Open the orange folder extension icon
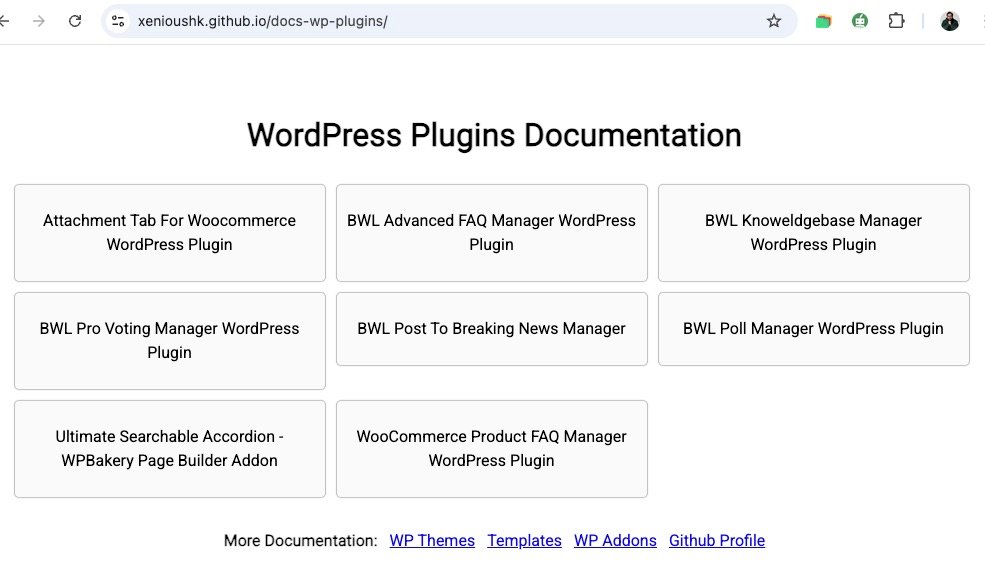This screenshot has height=572, width=985. pos(823,21)
